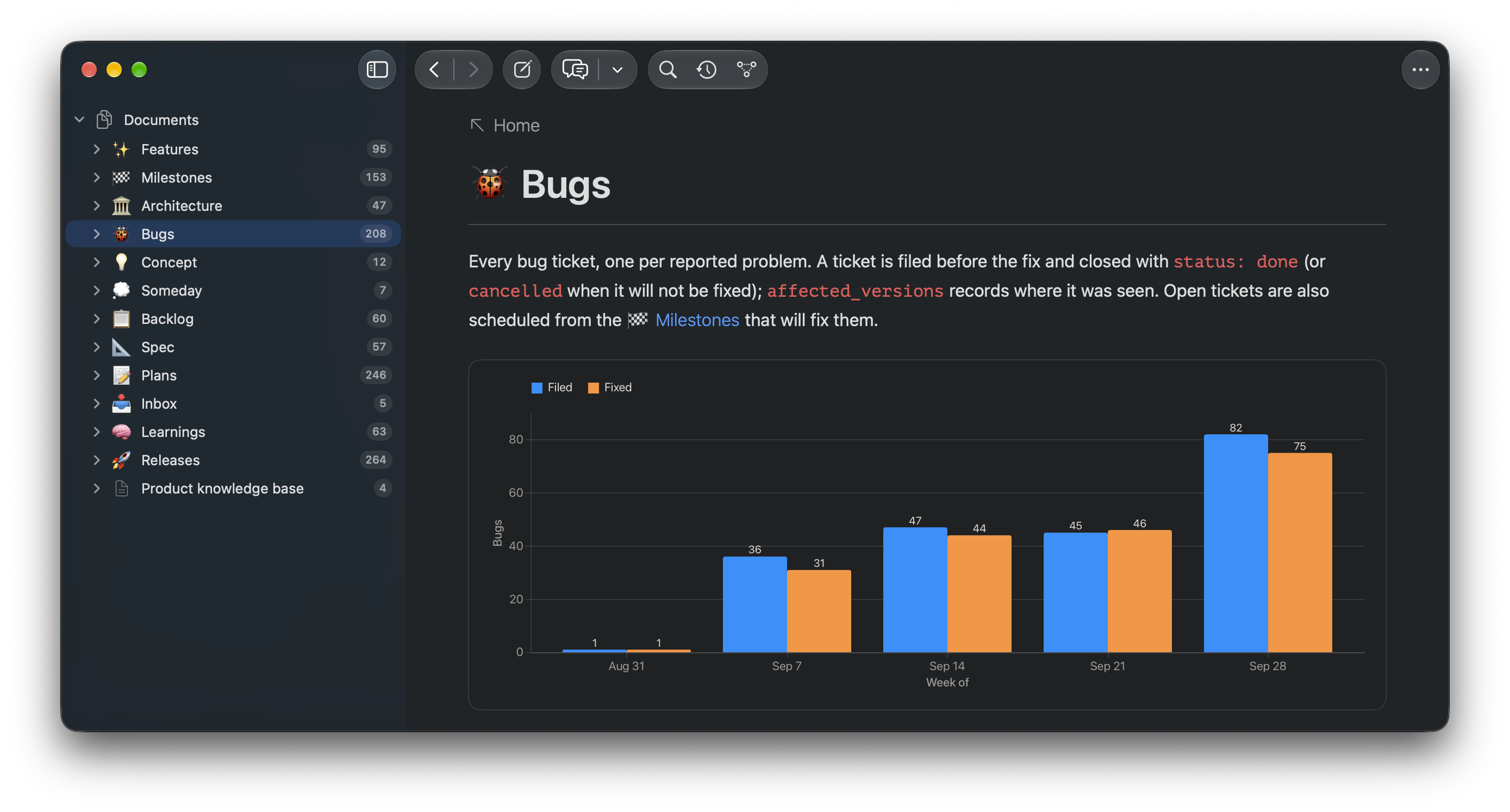Select the Architecture building icon

(x=121, y=205)
